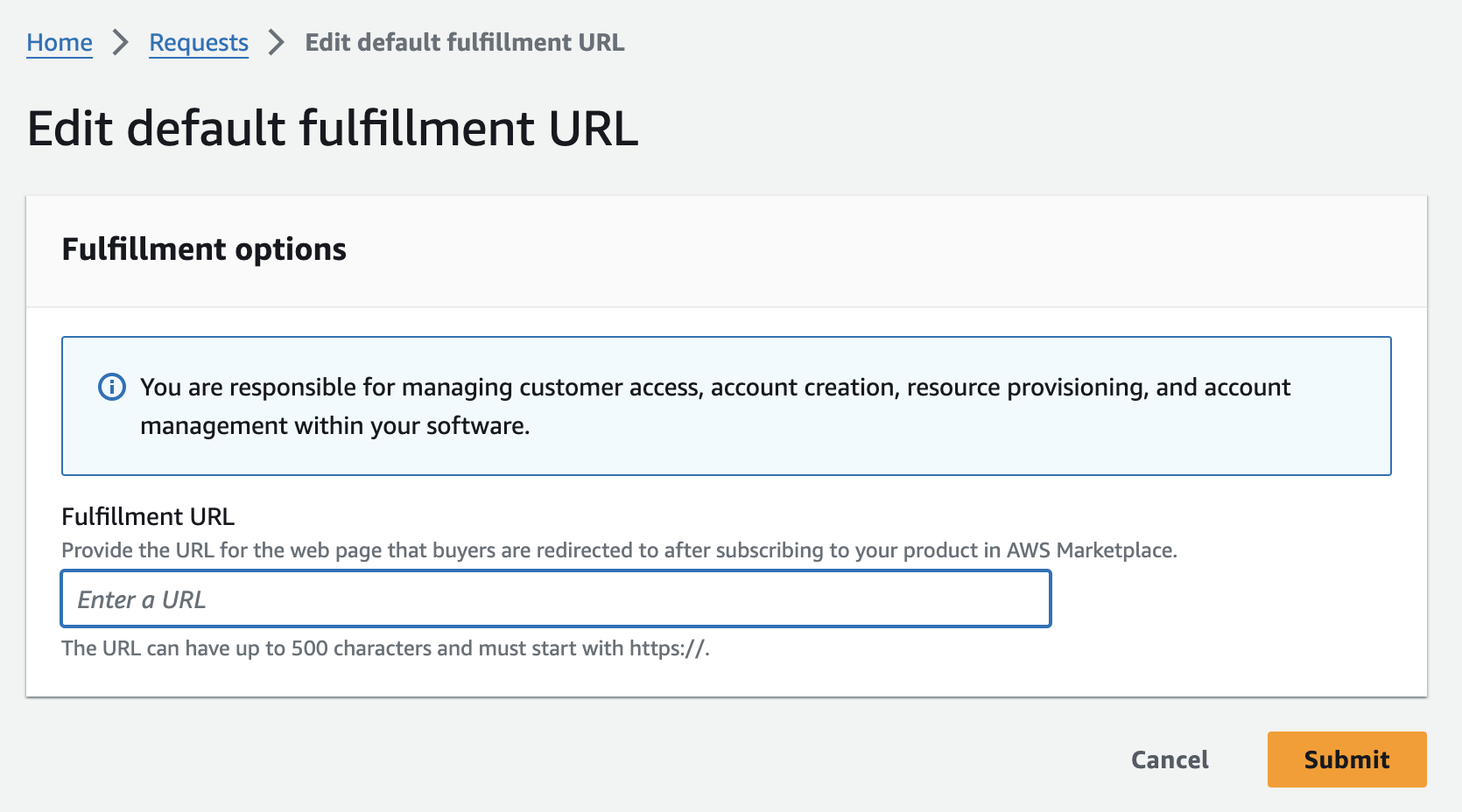Click the 'management within your software' line

[x=334, y=426]
